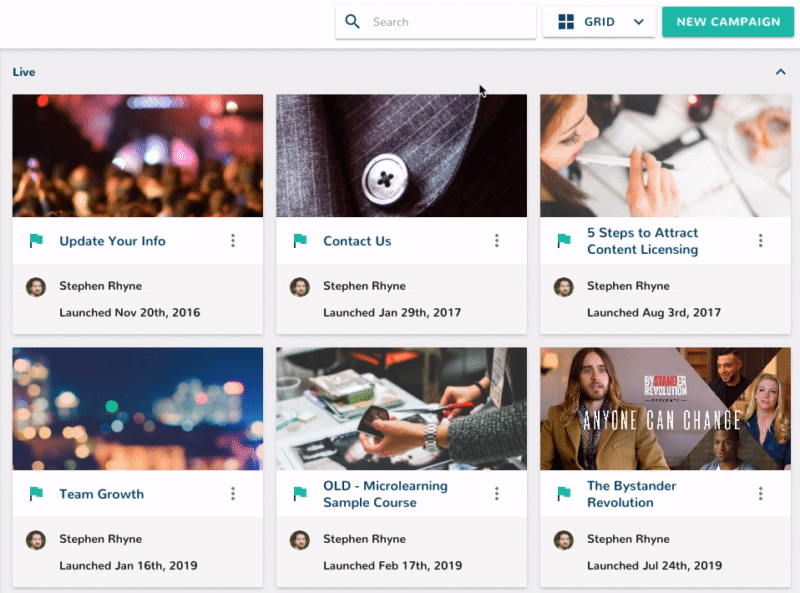
Task: Click the green flag on Contact Us
Action: 300,241
